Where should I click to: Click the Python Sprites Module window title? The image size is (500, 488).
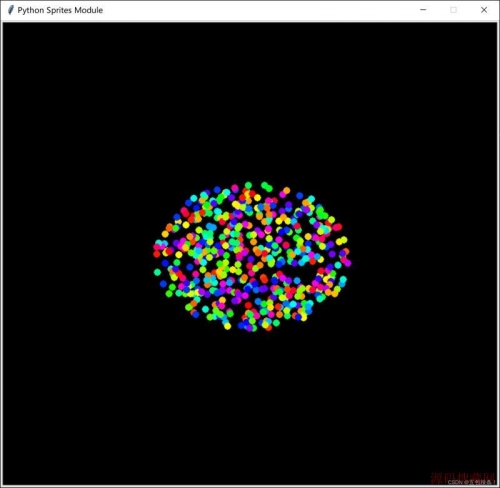60,10
